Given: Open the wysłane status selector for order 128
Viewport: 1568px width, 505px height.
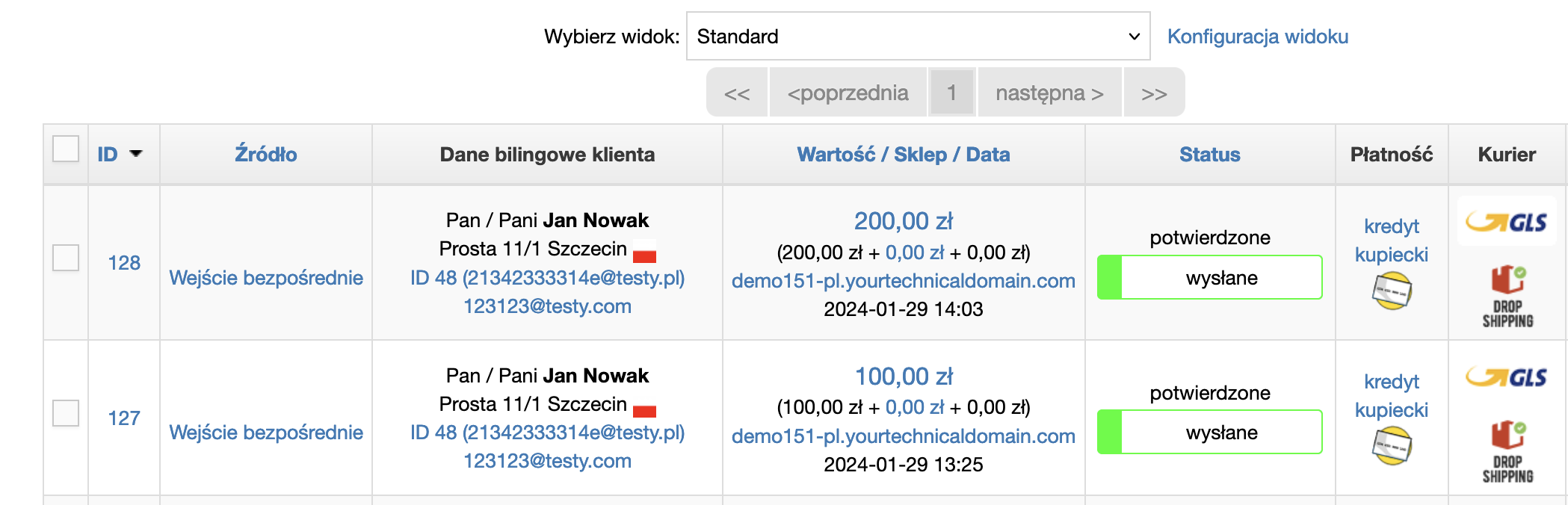Looking at the screenshot, I should click(1210, 278).
